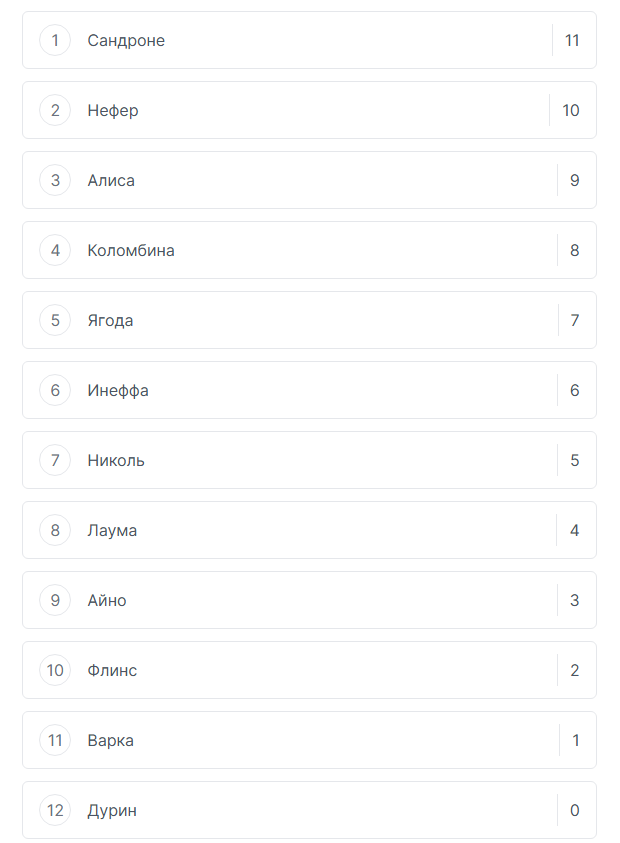Select the circled number 9 badge
Viewport: 620px width, 843px height.
(55, 601)
